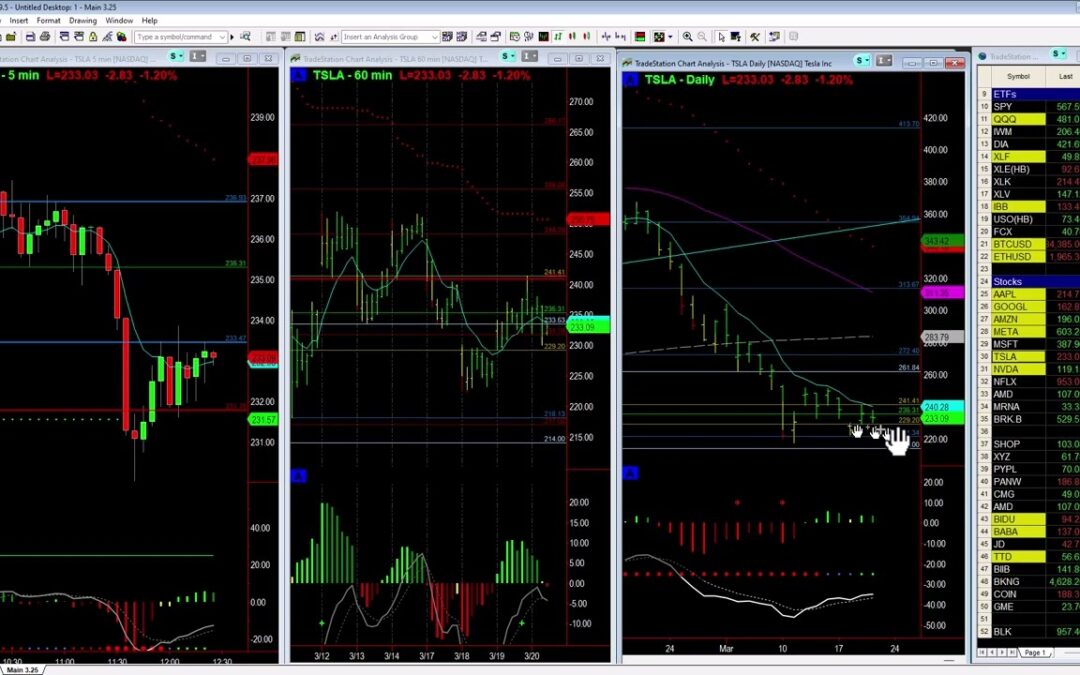Click the Page 1 button below the watchlist

click(1035, 653)
